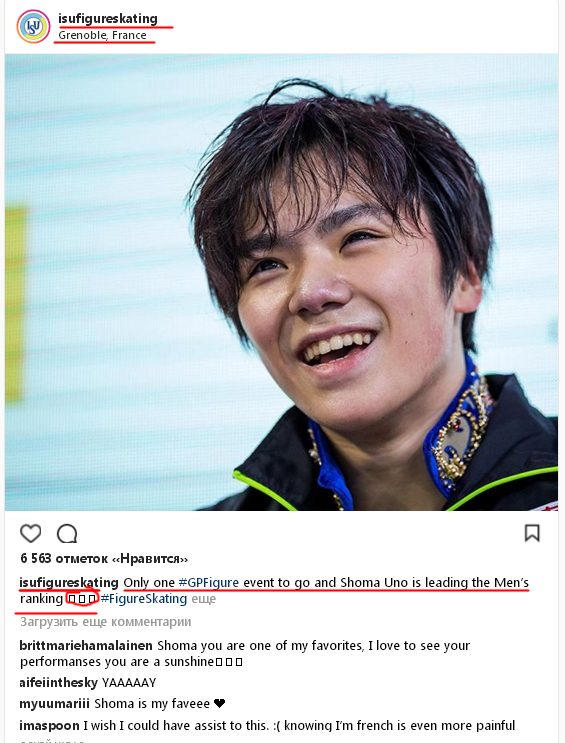565x743 pixels.
Task: Load more comments via 'Загрузить еще комментарии'
Action: coord(106,622)
